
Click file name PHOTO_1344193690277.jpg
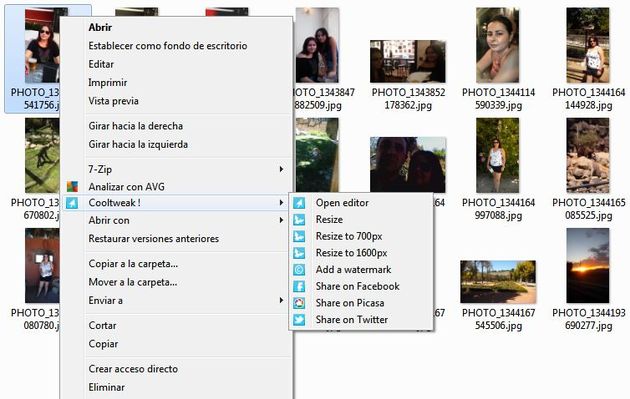coord(589,319)
